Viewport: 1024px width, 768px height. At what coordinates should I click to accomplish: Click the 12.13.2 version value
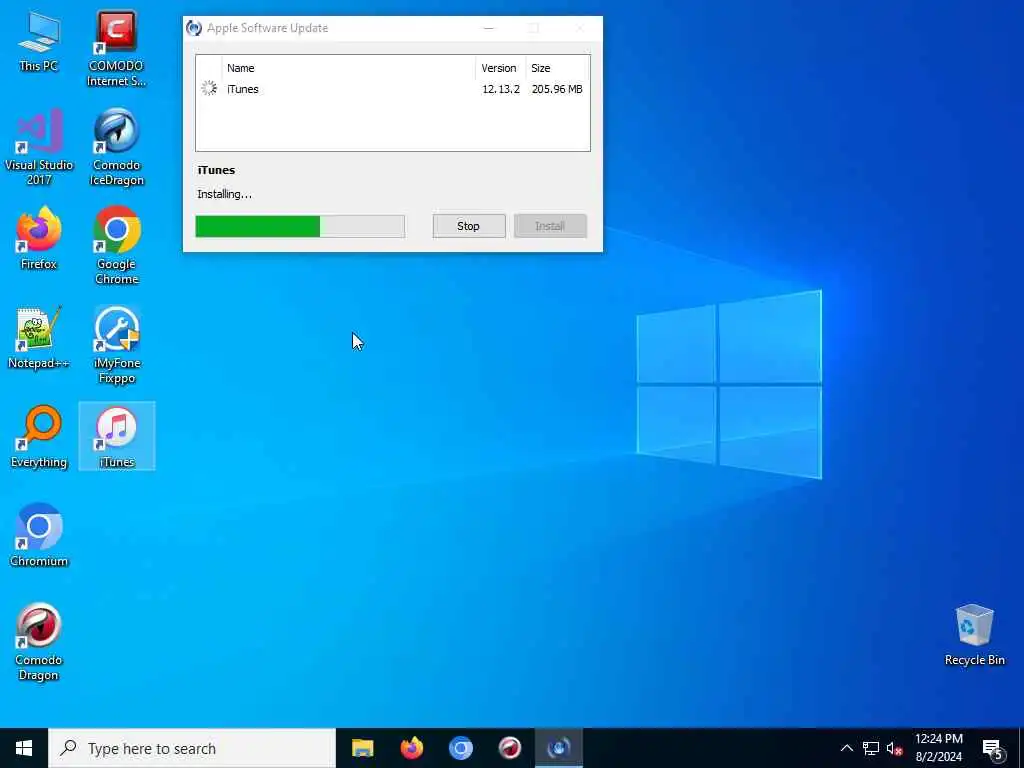tap(501, 89)
